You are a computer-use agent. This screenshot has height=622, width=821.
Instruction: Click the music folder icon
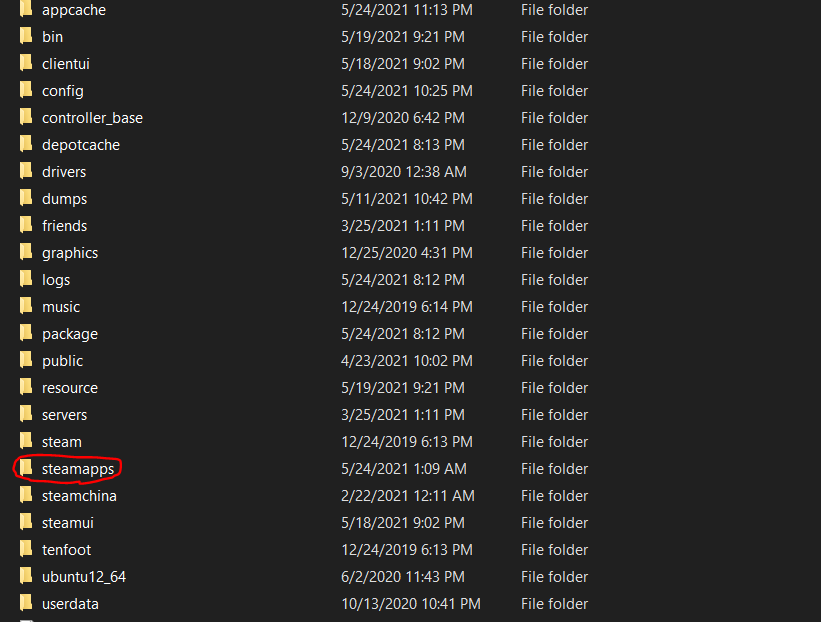[x=26, y=307]
